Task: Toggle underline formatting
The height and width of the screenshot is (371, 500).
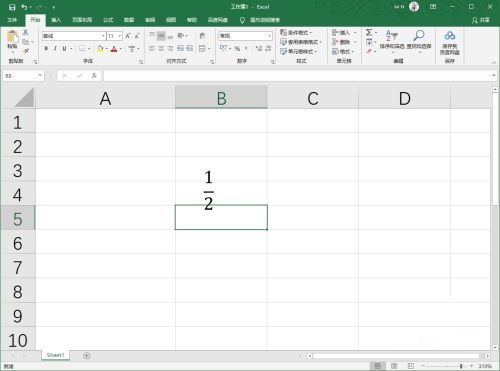Action: click(x=64, y=49)
